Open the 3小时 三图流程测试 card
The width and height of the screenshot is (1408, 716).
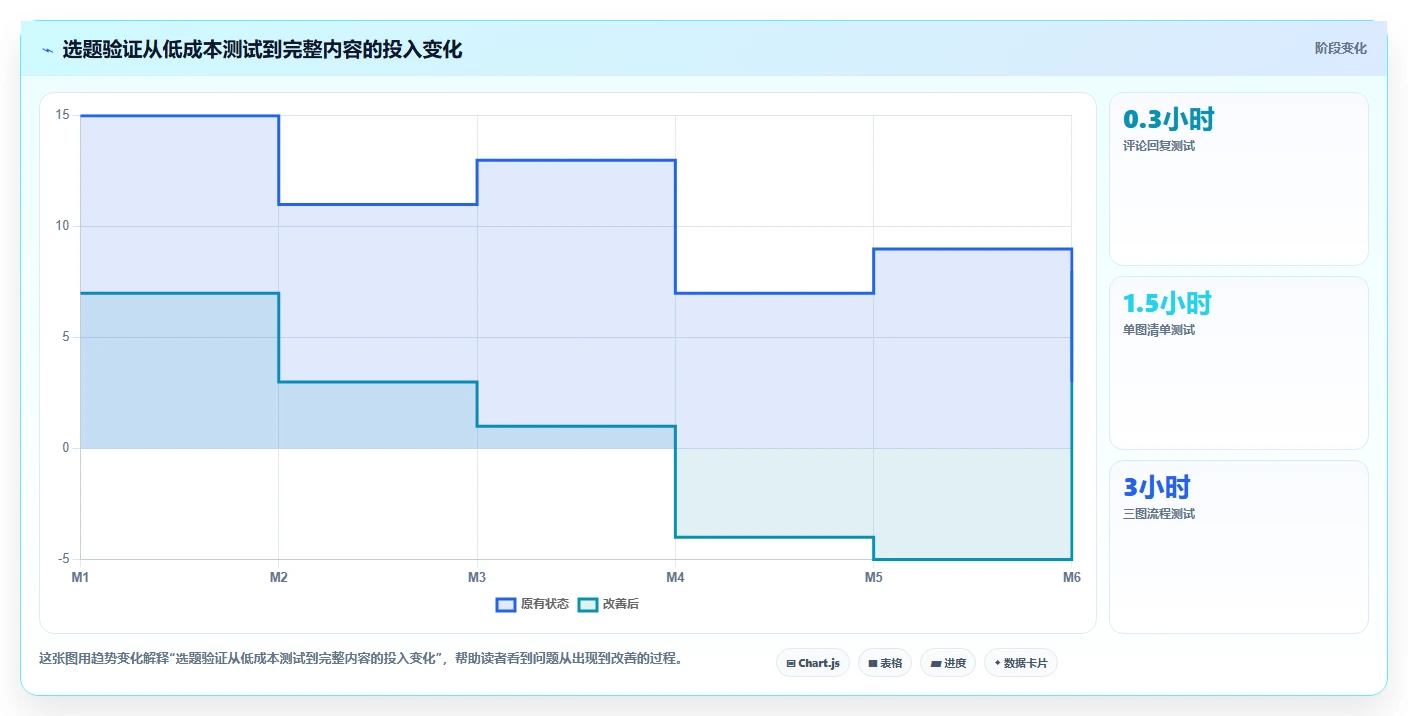click(1239, 547)
